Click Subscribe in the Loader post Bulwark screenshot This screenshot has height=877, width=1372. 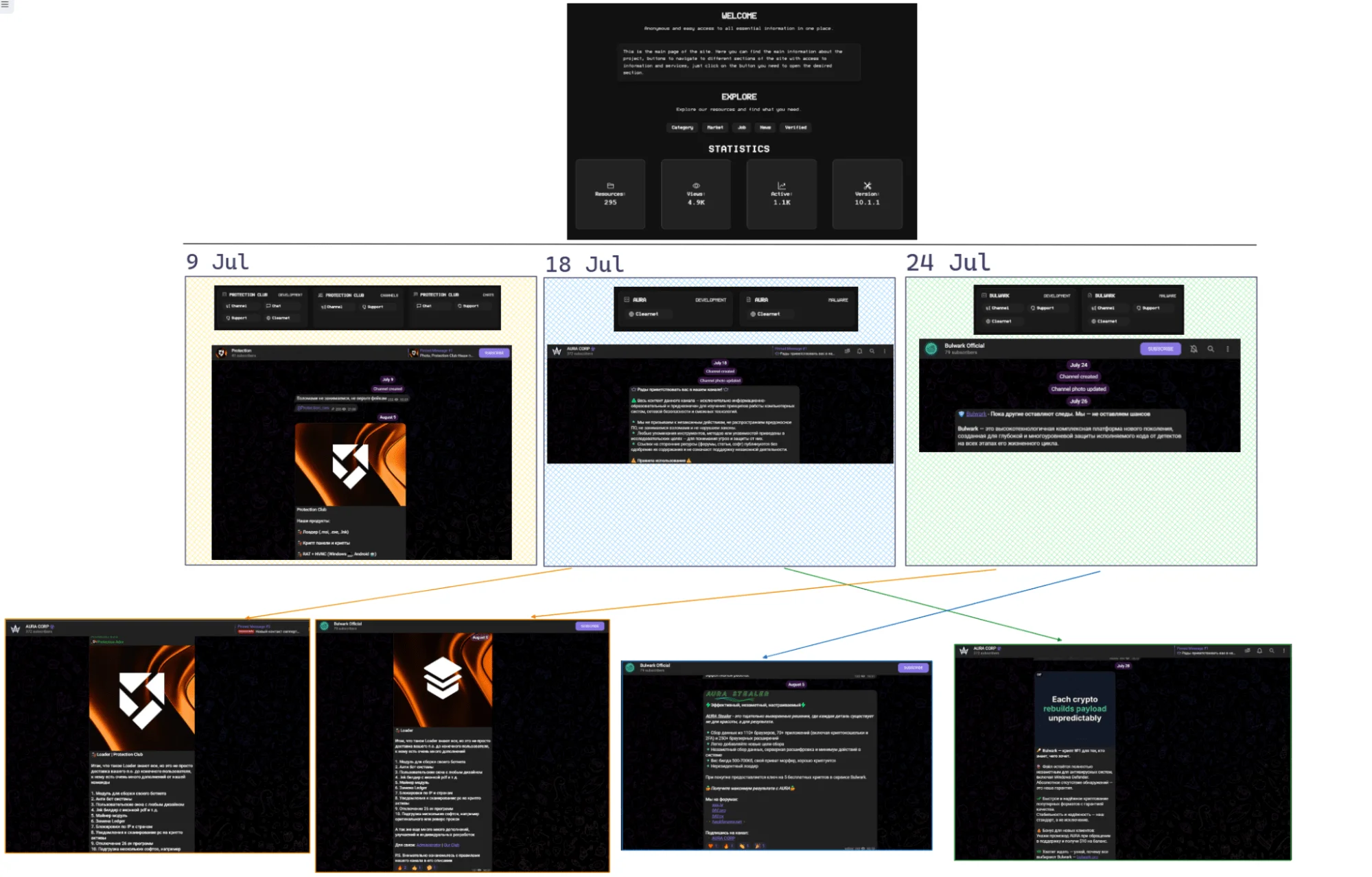point(590,627)
